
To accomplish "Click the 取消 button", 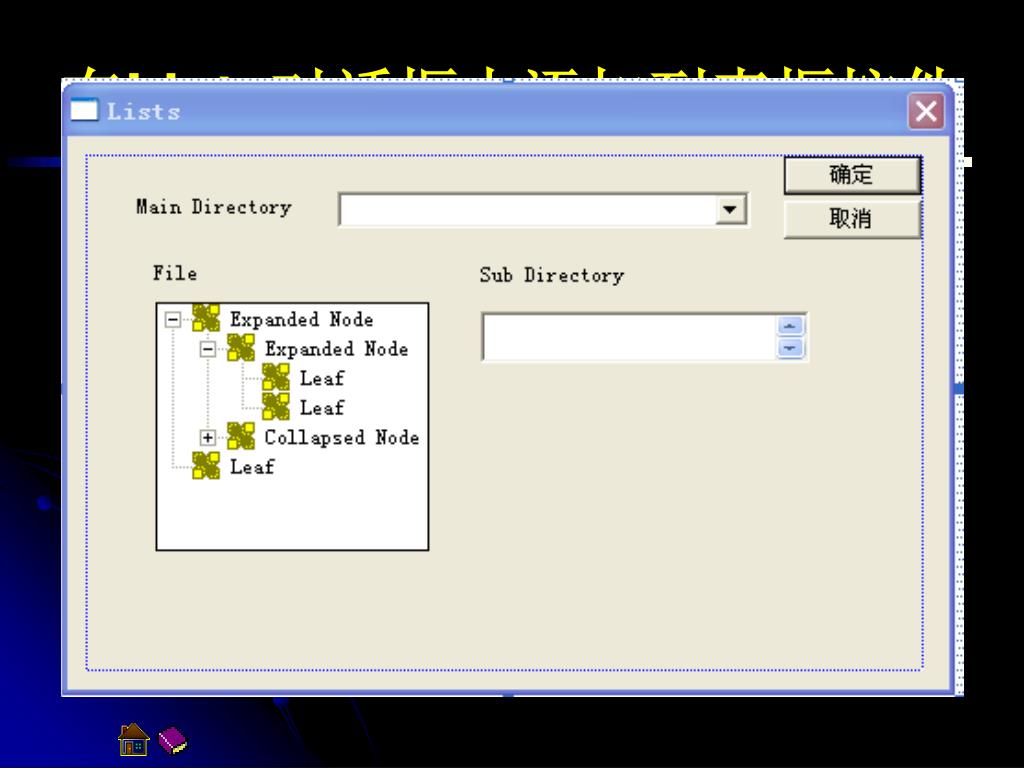I will click(852, 219).
